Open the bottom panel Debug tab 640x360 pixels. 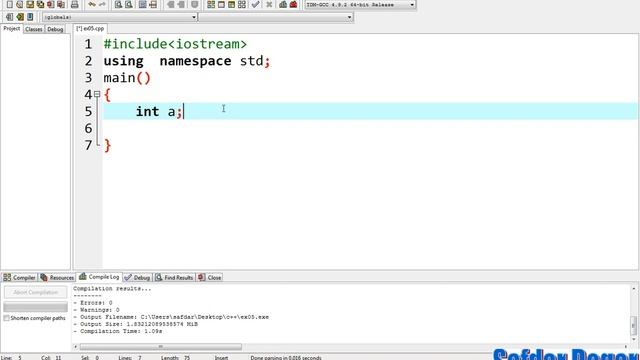point(138,278)
